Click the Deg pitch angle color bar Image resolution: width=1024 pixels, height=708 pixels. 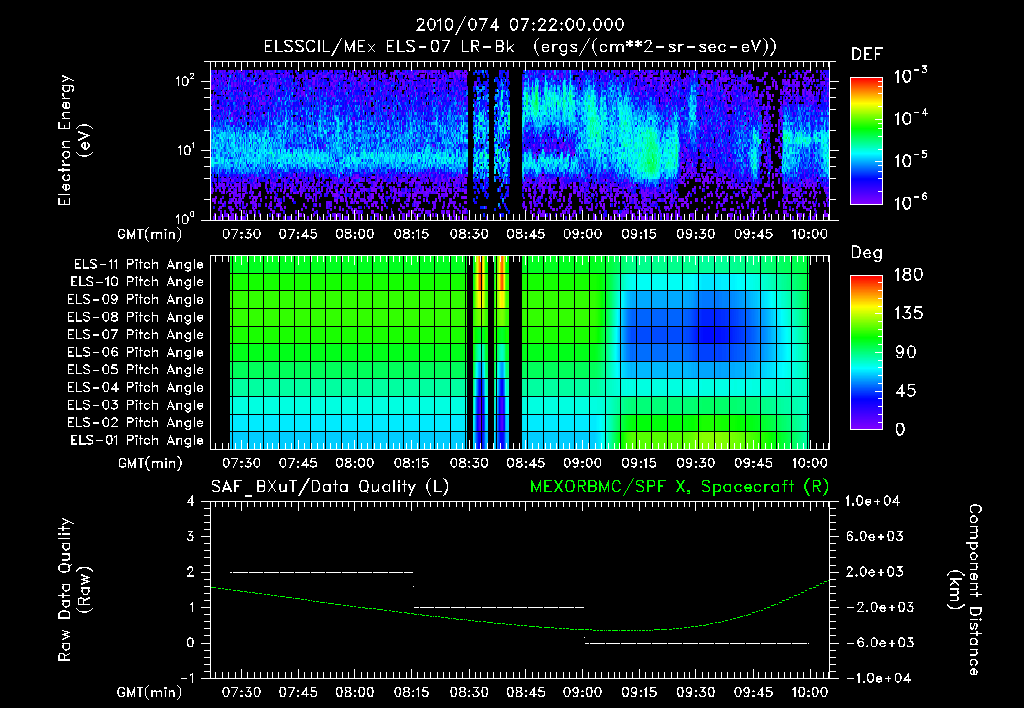(866, 352)
